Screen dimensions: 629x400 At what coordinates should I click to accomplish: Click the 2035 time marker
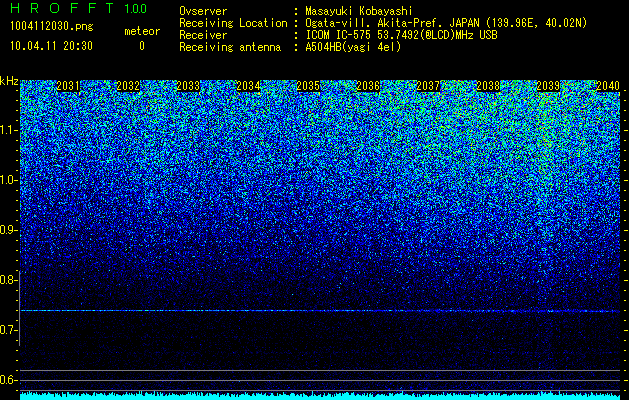coord(308,86)
